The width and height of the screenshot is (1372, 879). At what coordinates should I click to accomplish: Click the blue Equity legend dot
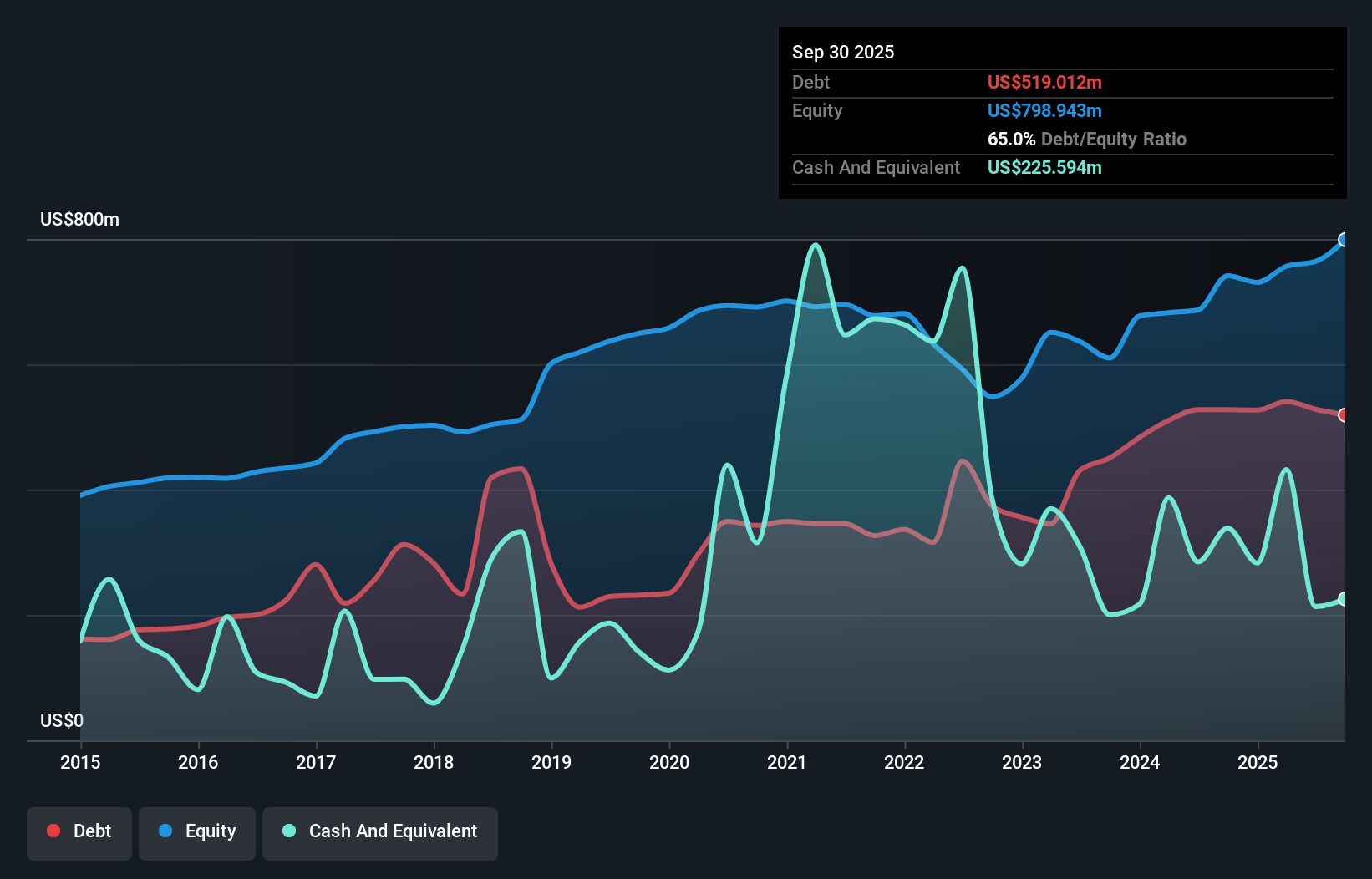point(165,831)
